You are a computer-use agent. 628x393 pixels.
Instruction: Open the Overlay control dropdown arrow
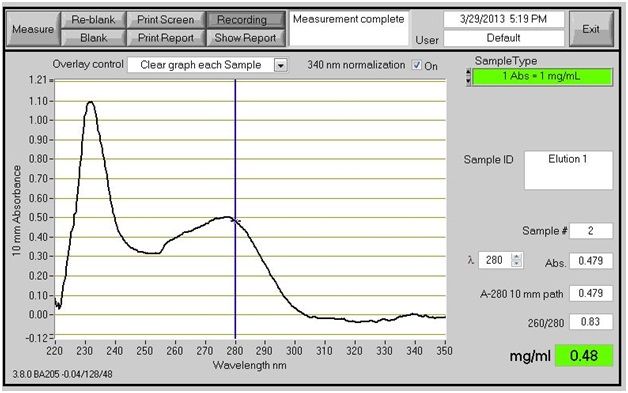tap(281, 65)
